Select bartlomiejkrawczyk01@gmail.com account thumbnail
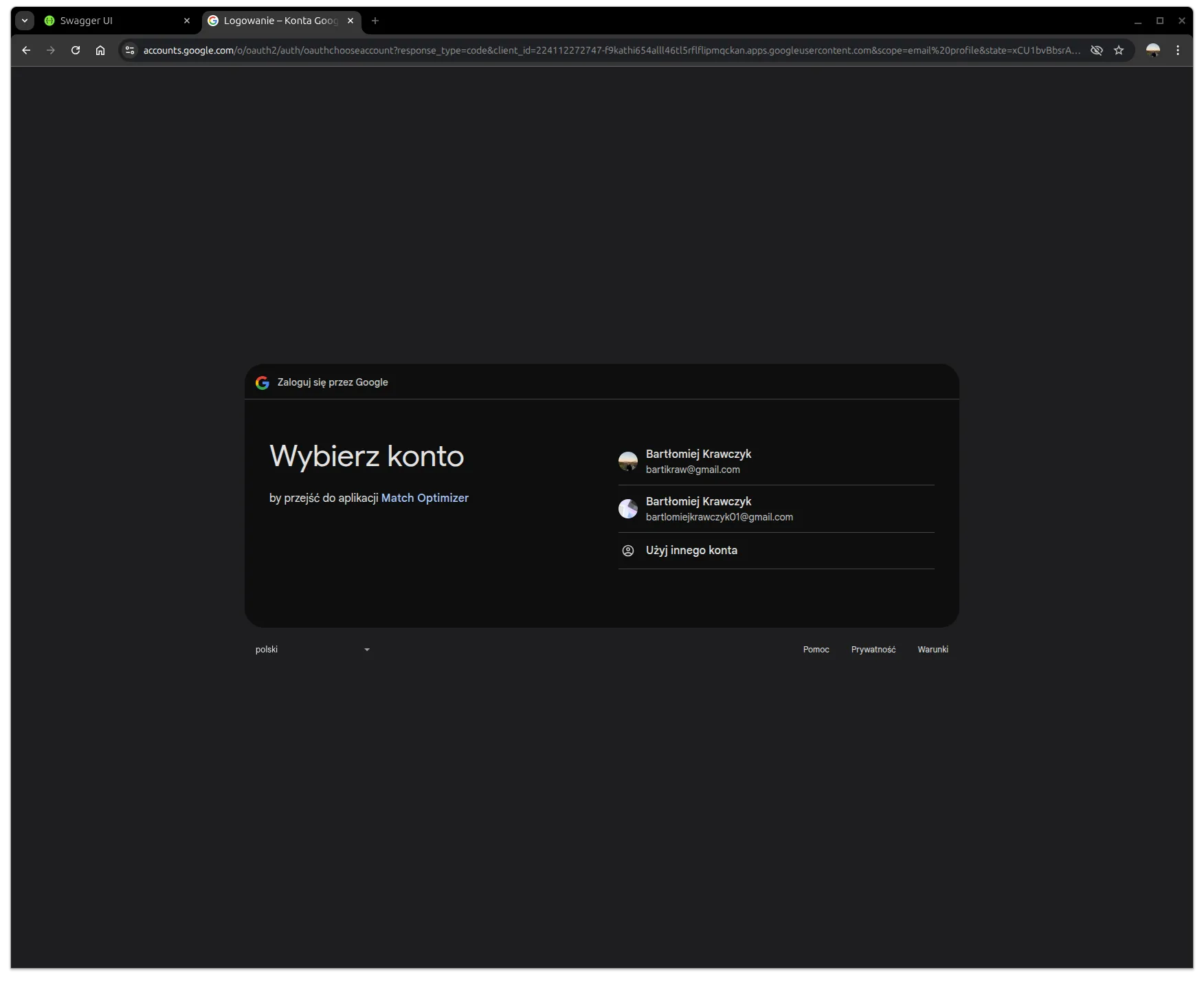 pyautogui.click(x=628, y=509)
